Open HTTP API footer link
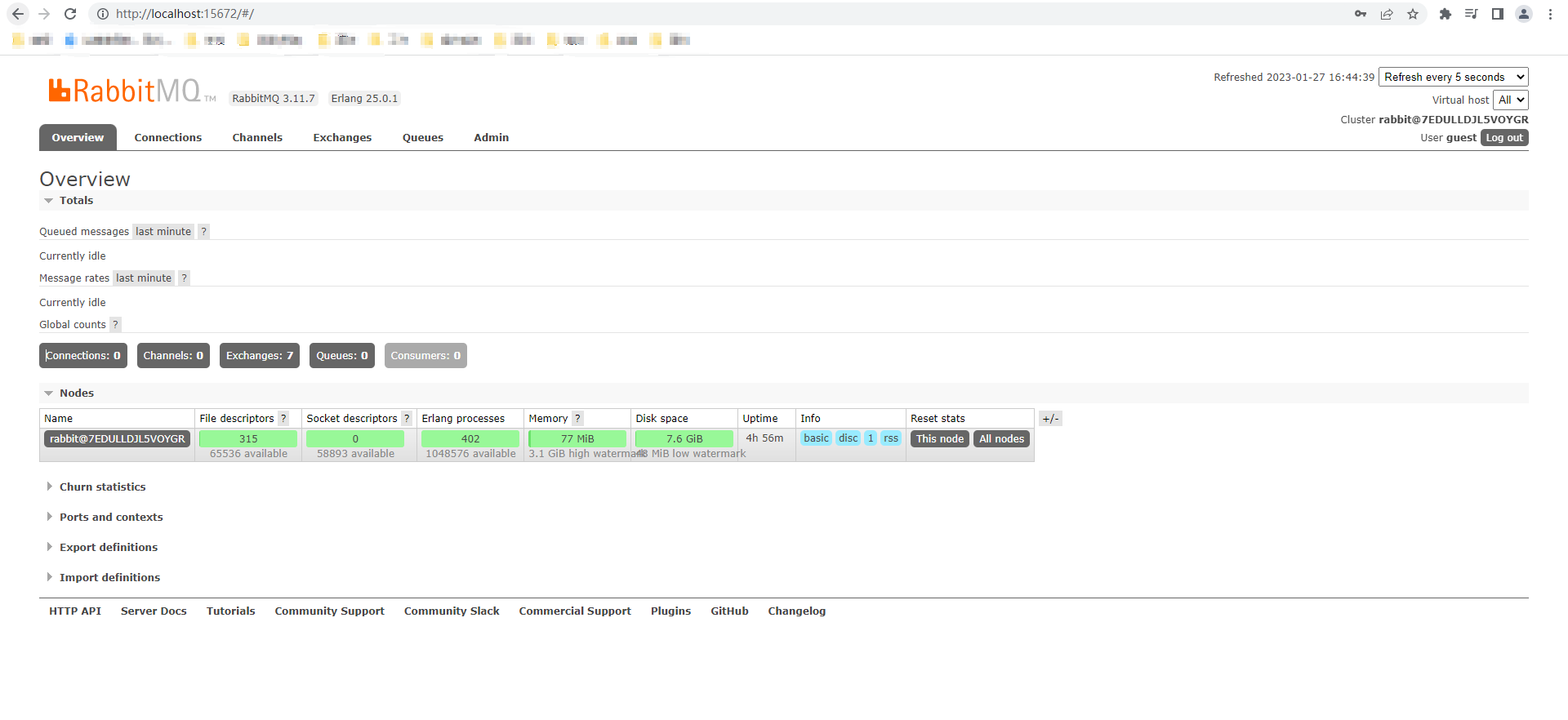 75,611
